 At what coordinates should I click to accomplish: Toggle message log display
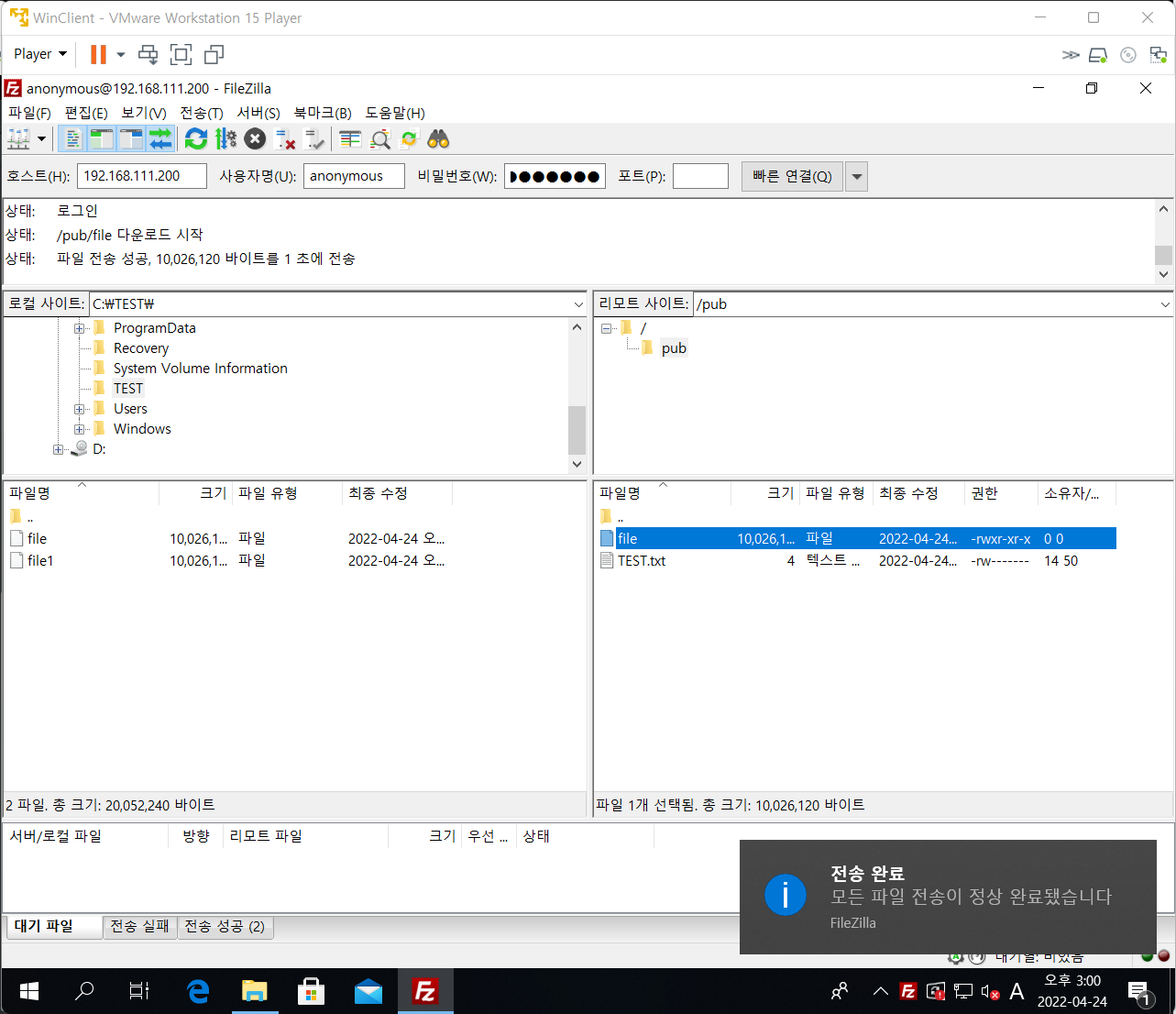point(73,139)
